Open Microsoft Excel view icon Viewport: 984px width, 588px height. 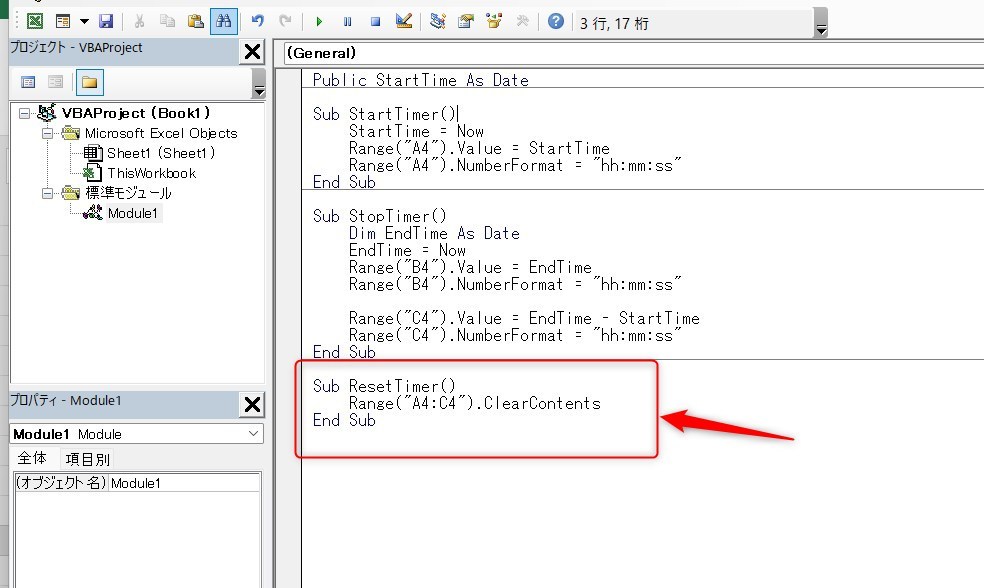(x=35, y=21)
